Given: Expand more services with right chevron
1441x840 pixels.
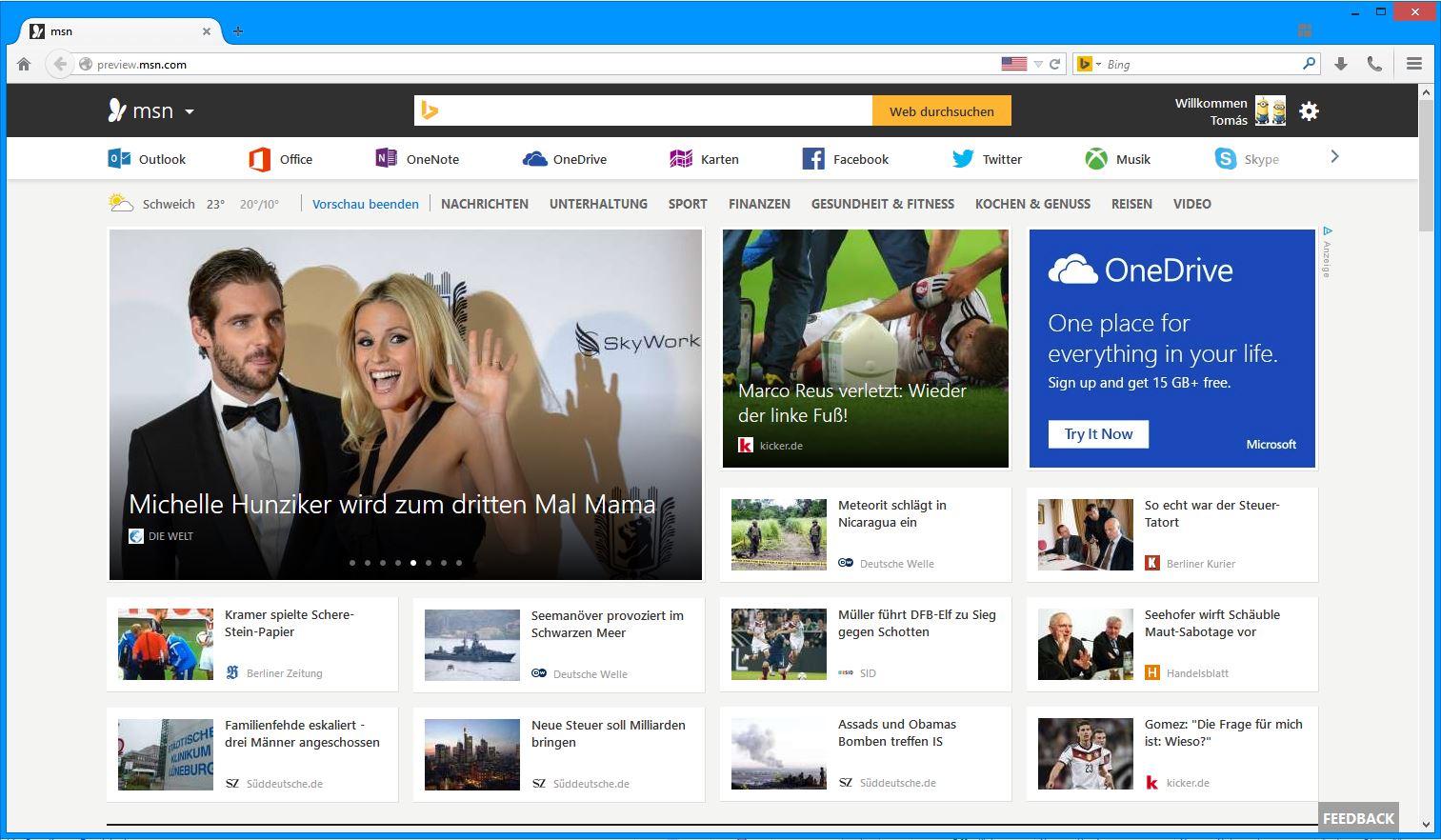Looking at the screenshot, I should pos(1334,156).
